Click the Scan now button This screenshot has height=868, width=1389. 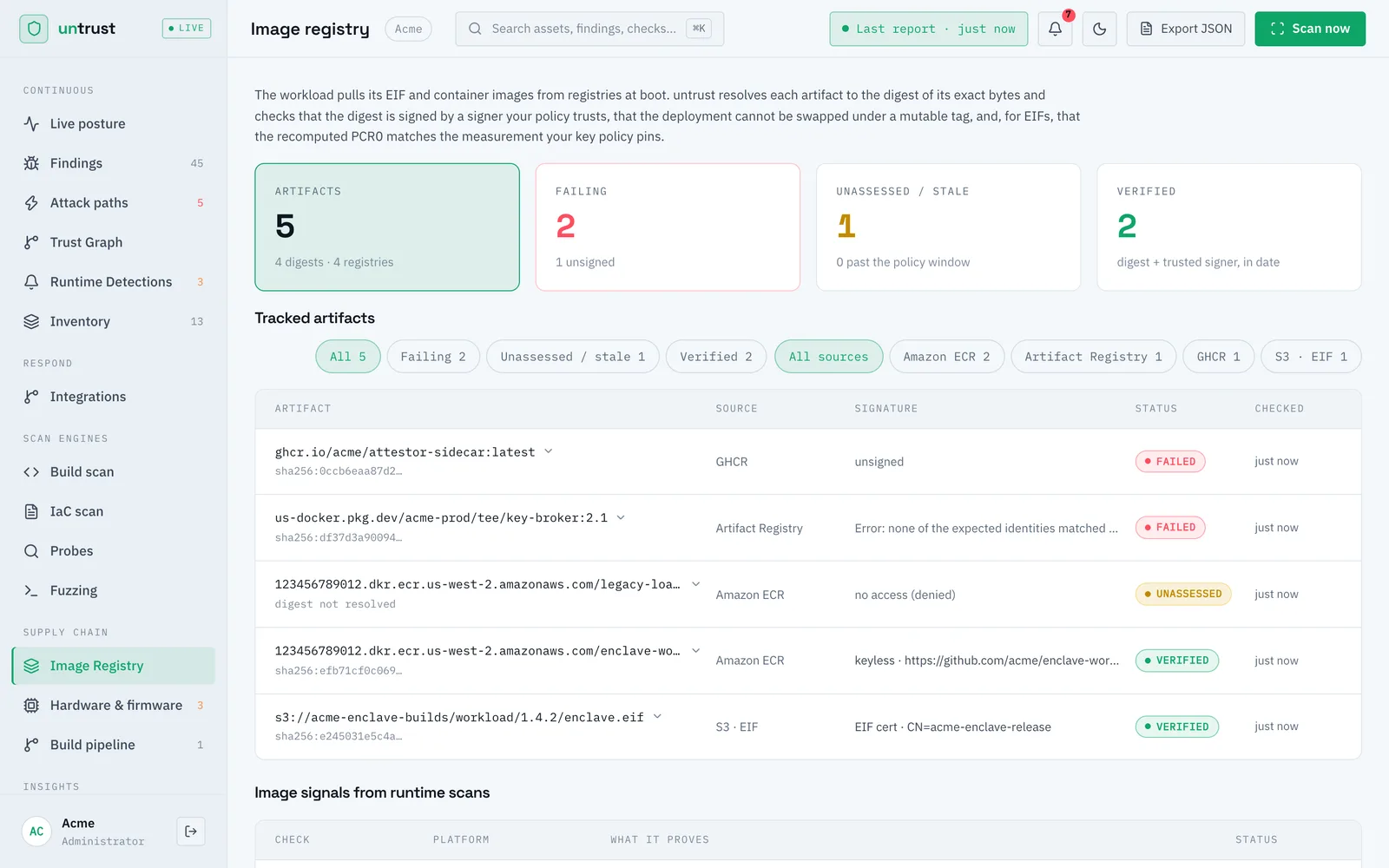(1310, 29)
